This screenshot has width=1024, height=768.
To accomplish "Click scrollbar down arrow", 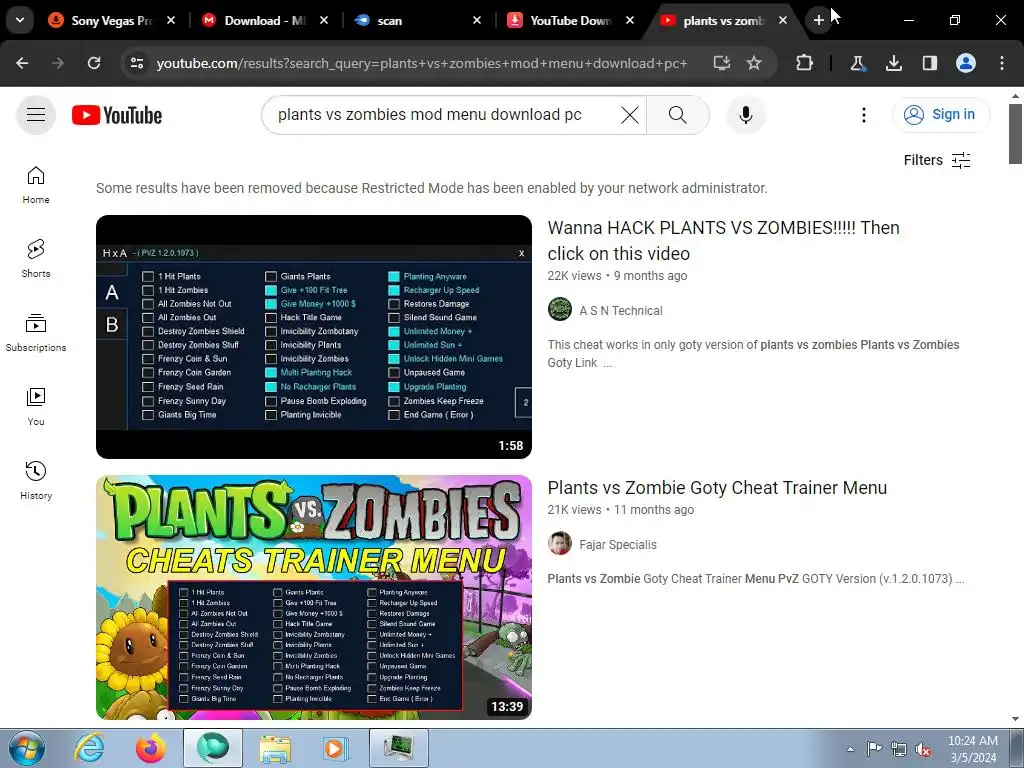I will coord(1015,719).
